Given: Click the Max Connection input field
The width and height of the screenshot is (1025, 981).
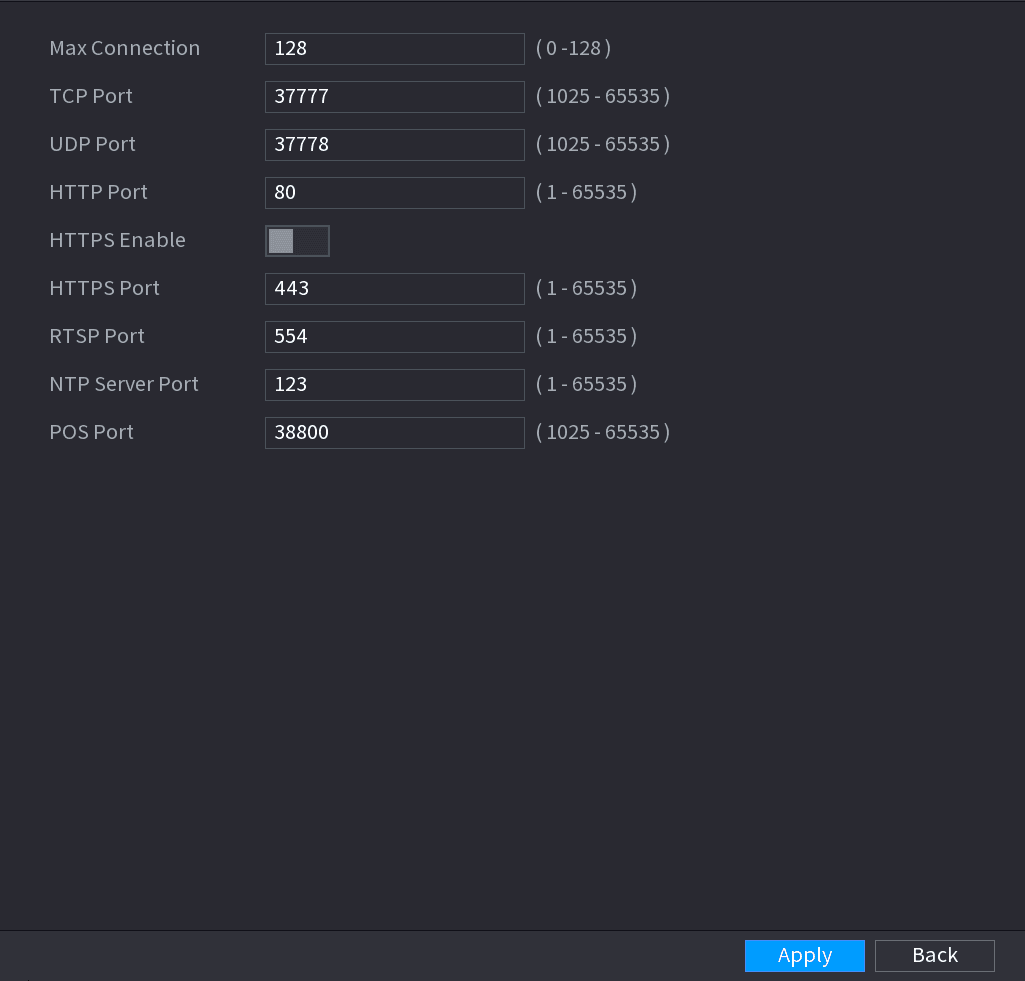Looking at the screenshot, I should (394, 49).
